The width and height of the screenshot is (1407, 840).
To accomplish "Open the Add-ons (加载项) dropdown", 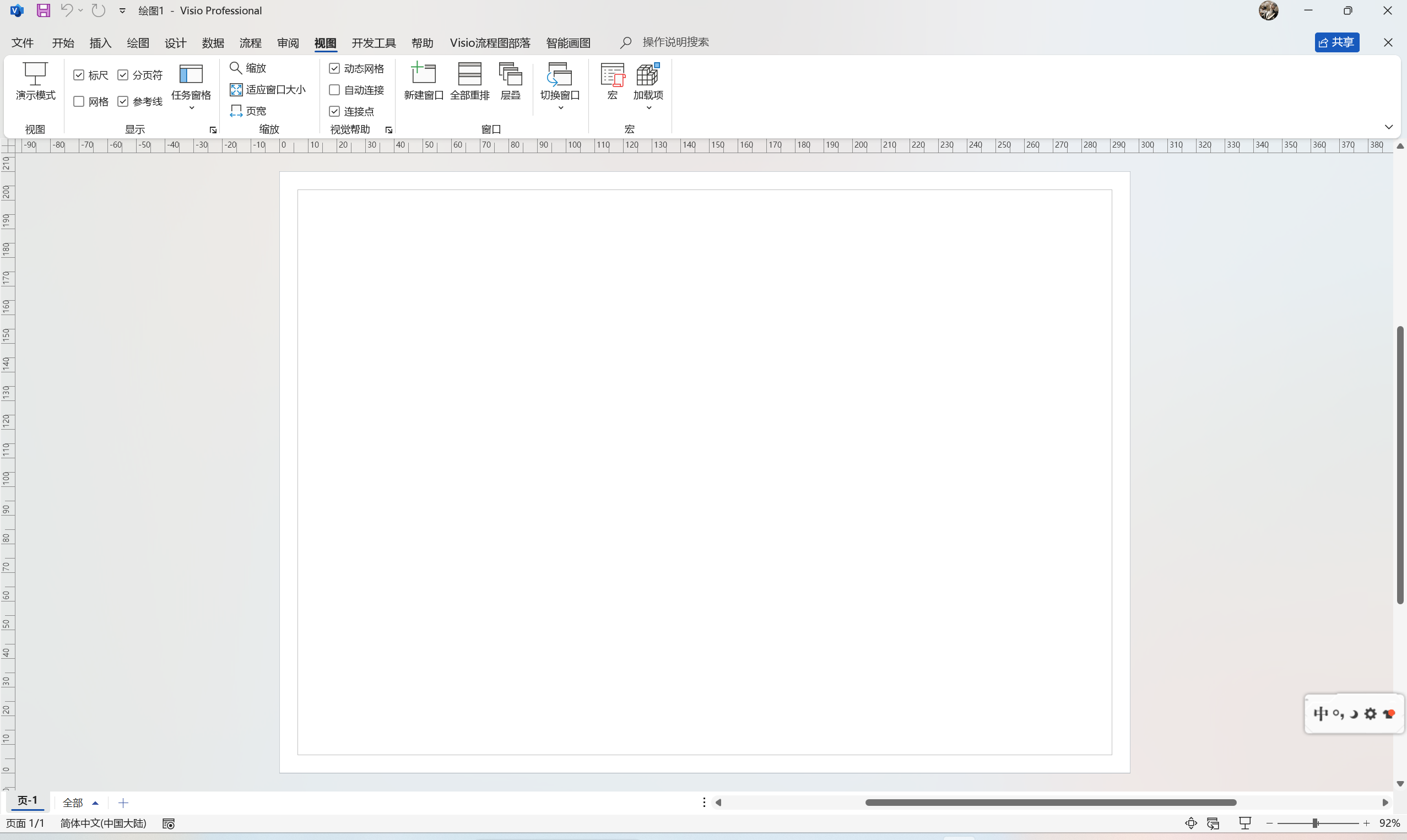I will coord(648,87).
